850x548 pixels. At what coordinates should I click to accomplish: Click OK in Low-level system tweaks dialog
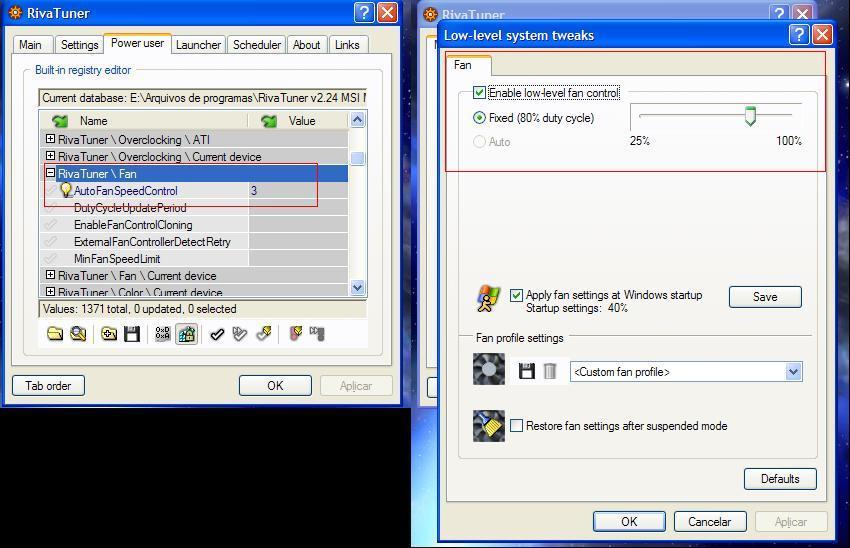click(x=629, y=521)
